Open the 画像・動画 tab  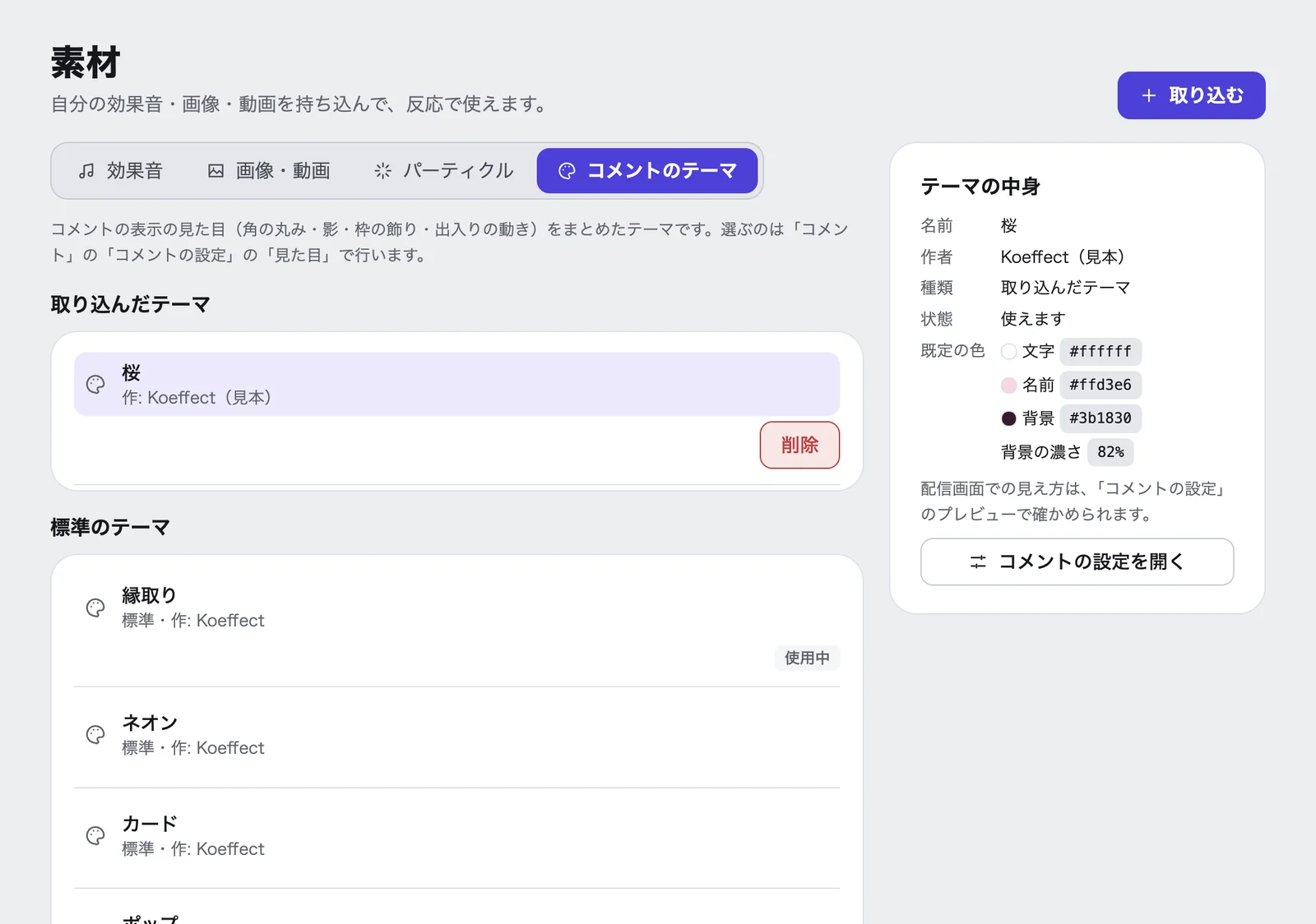pos(269,171)
